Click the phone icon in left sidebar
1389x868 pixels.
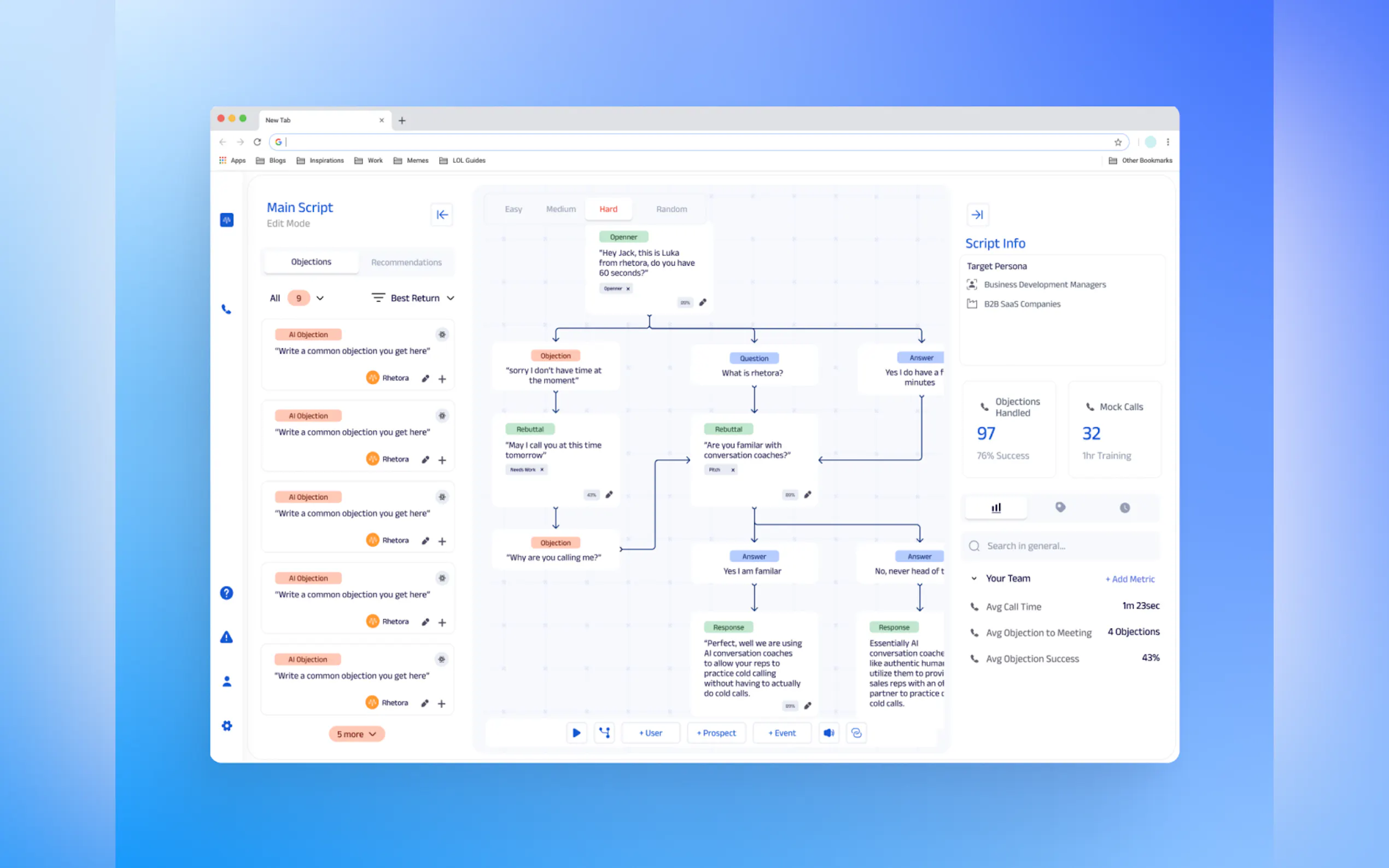click(x=226, y=309)
